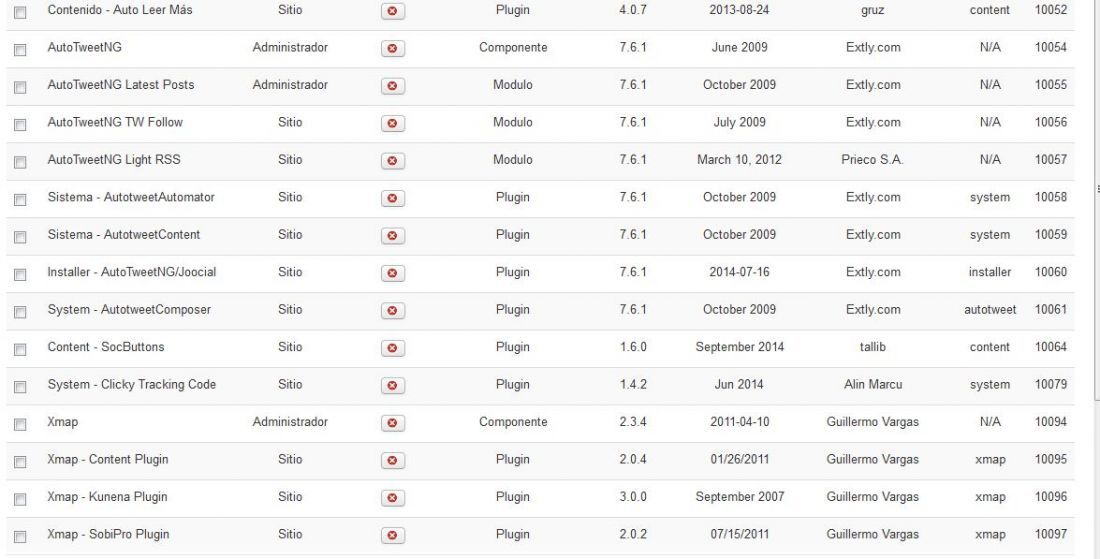Toggle status icon for Xmap component

[392, 422]
